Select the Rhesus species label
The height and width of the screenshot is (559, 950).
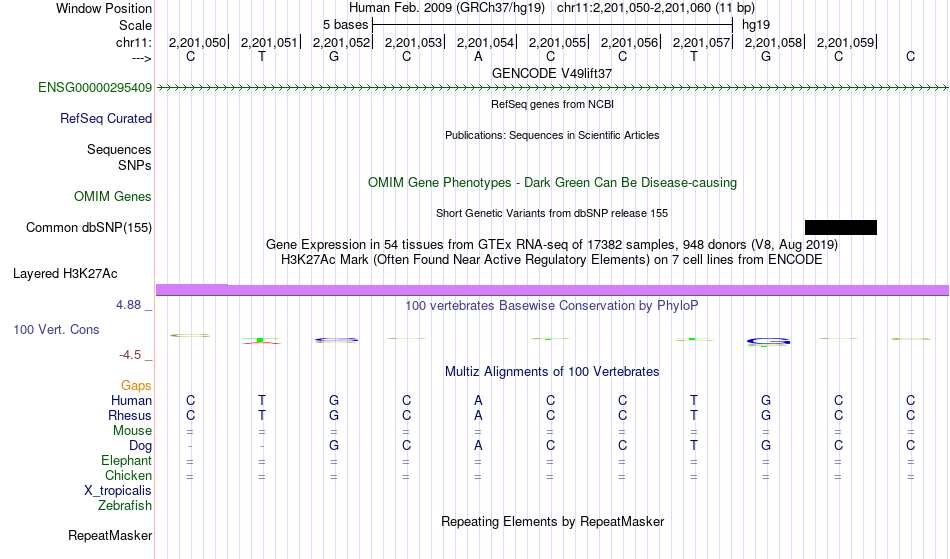point(130,415)
